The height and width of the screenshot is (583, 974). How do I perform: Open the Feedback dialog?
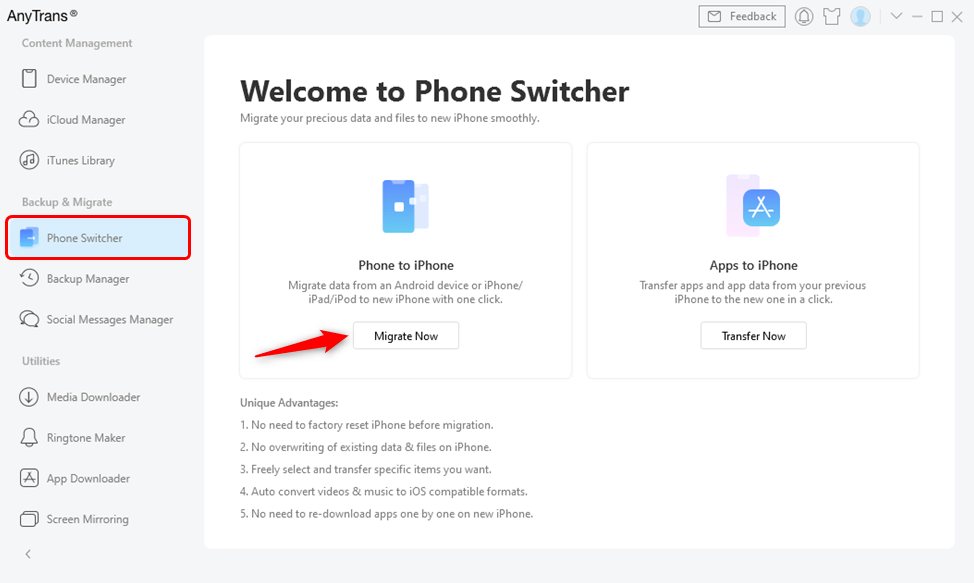[x=741, y=16]
